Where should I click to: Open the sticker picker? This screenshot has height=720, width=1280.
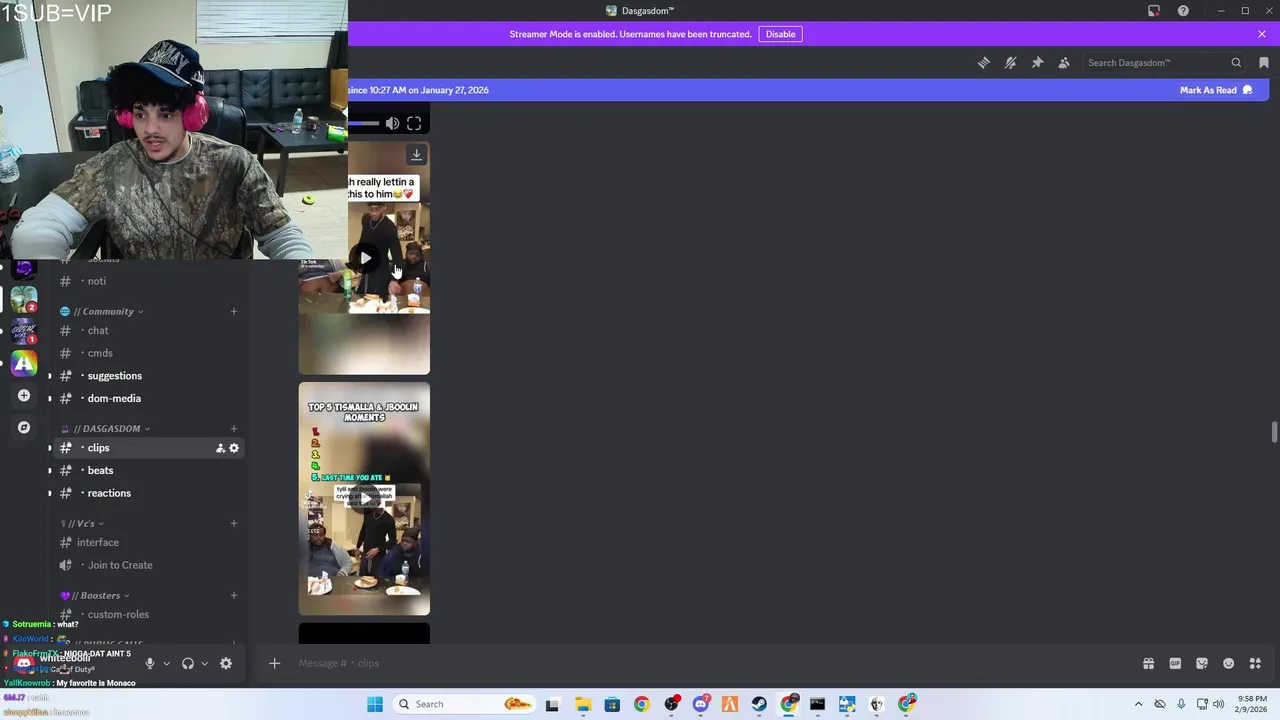[x=1202, y=663]
